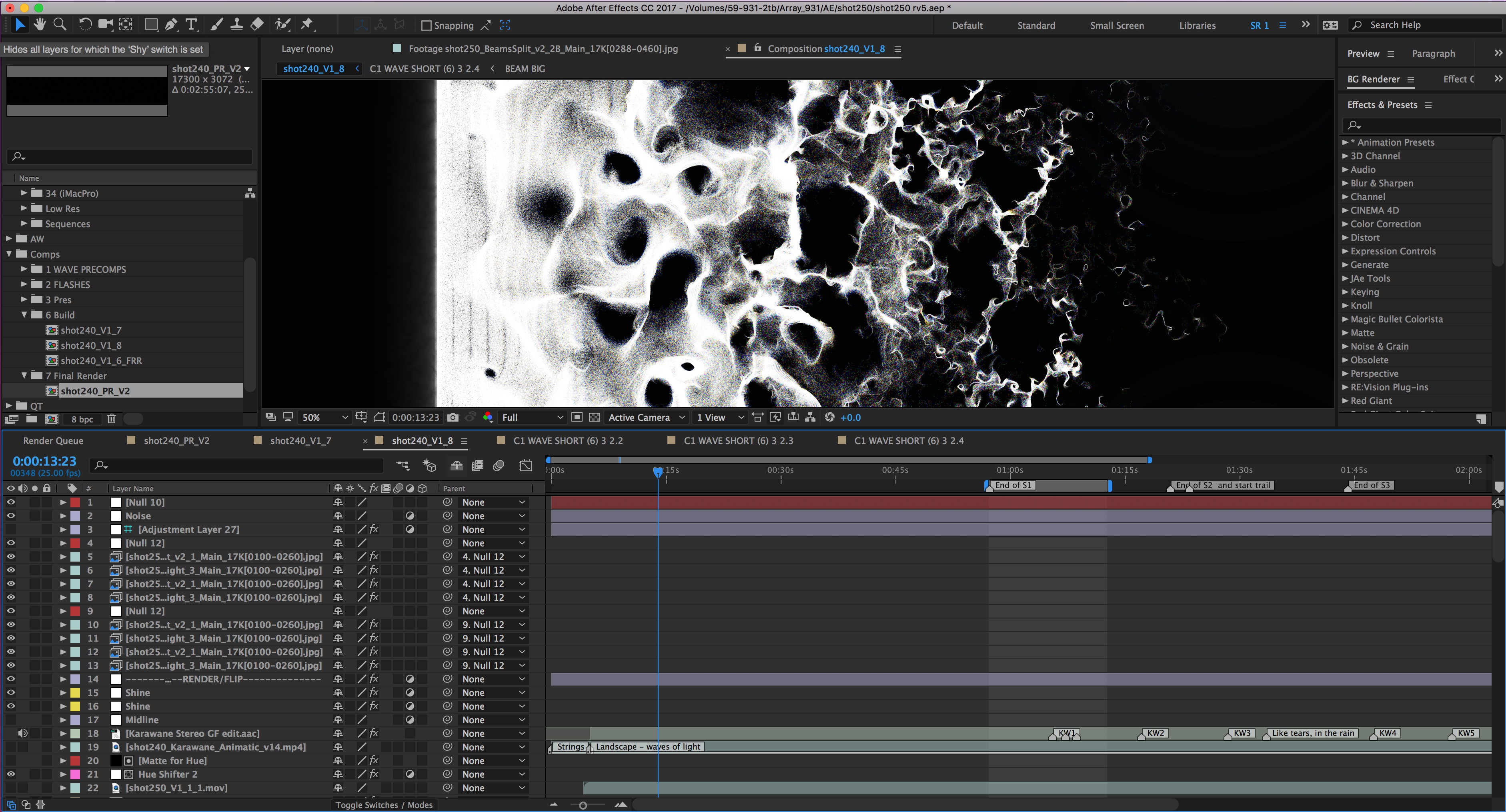Viewport: 1506px width, 812px height.
Task: Enable the Snapping checkbox
Action: coord(426,25)
